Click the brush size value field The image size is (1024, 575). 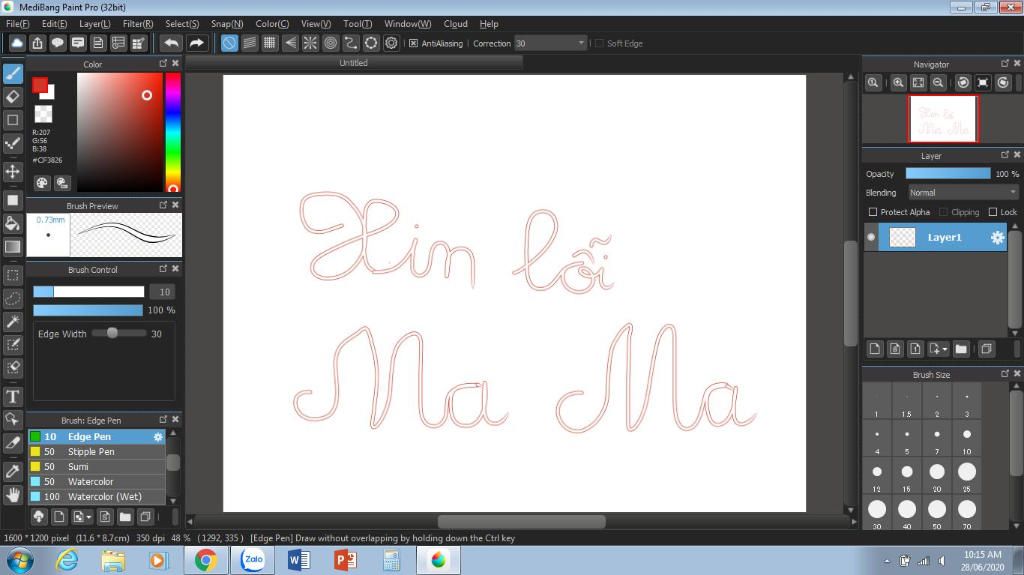tap(164, 292)
